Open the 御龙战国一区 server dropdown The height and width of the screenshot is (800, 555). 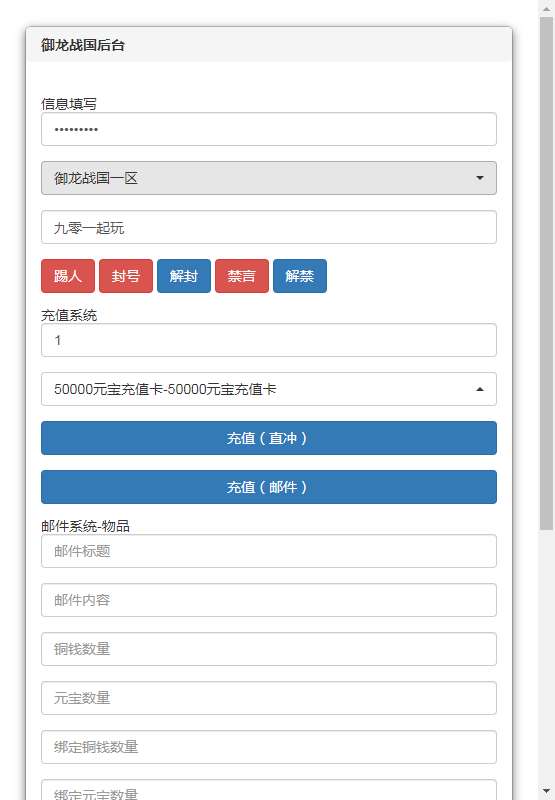[268, 178]
